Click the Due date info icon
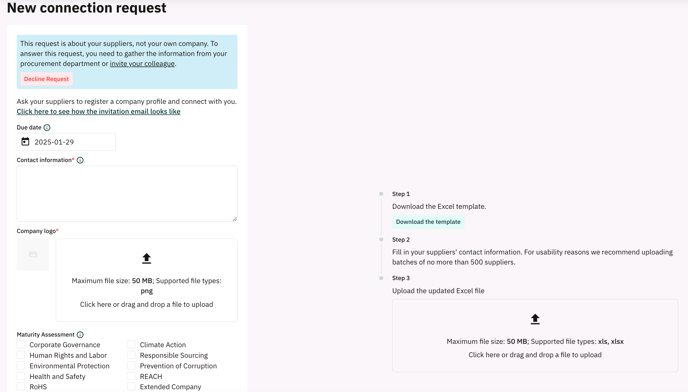Screen dimensions: 688x392 (x=47, y=128)
